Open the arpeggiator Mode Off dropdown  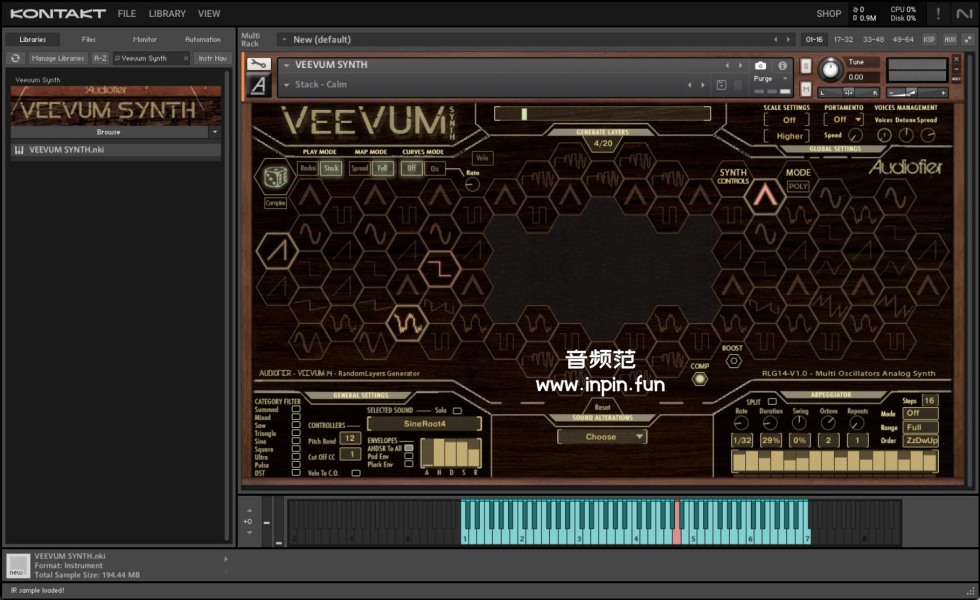922,413
